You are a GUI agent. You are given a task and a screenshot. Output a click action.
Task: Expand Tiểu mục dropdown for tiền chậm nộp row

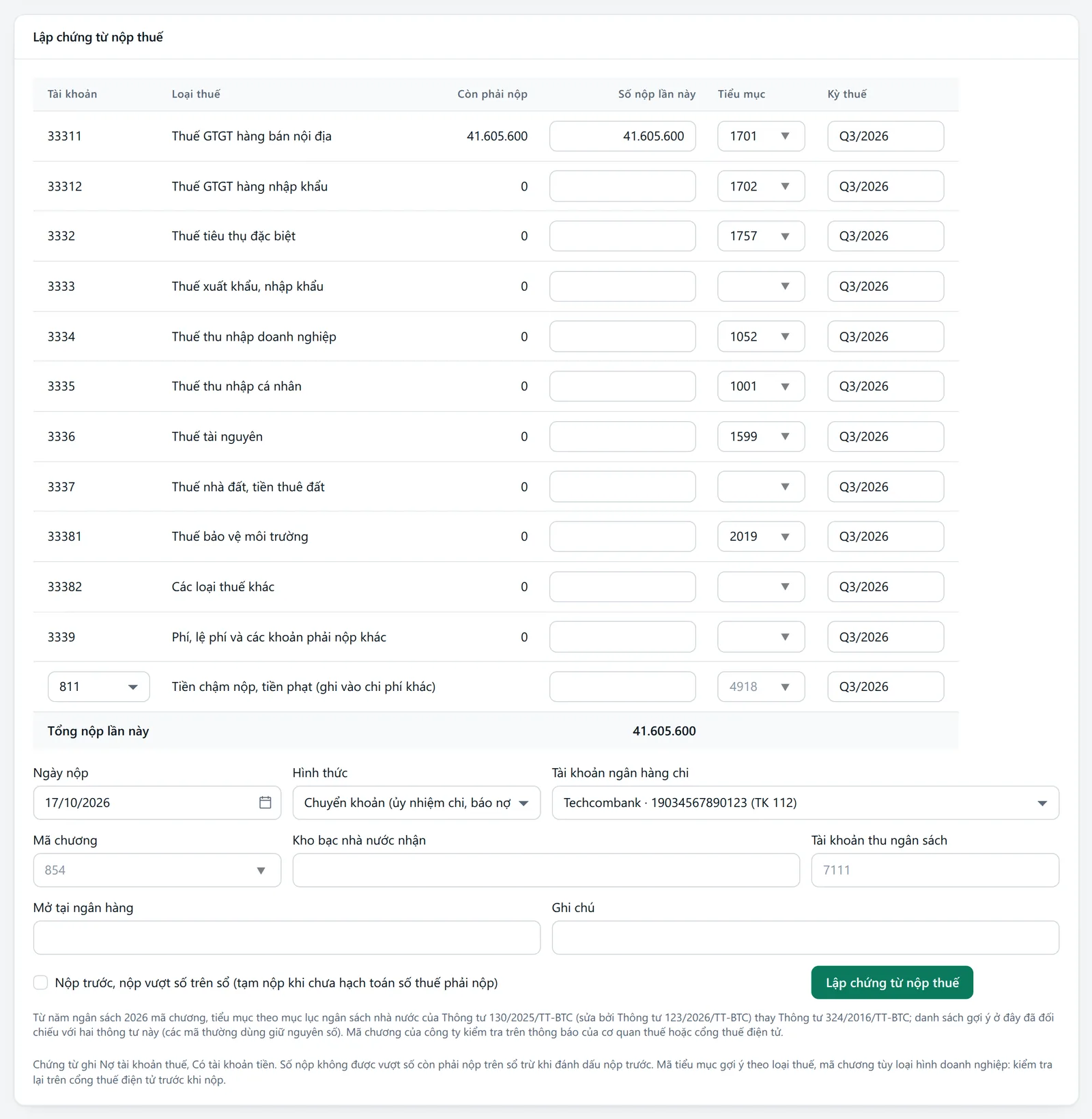tap(761, 687)
